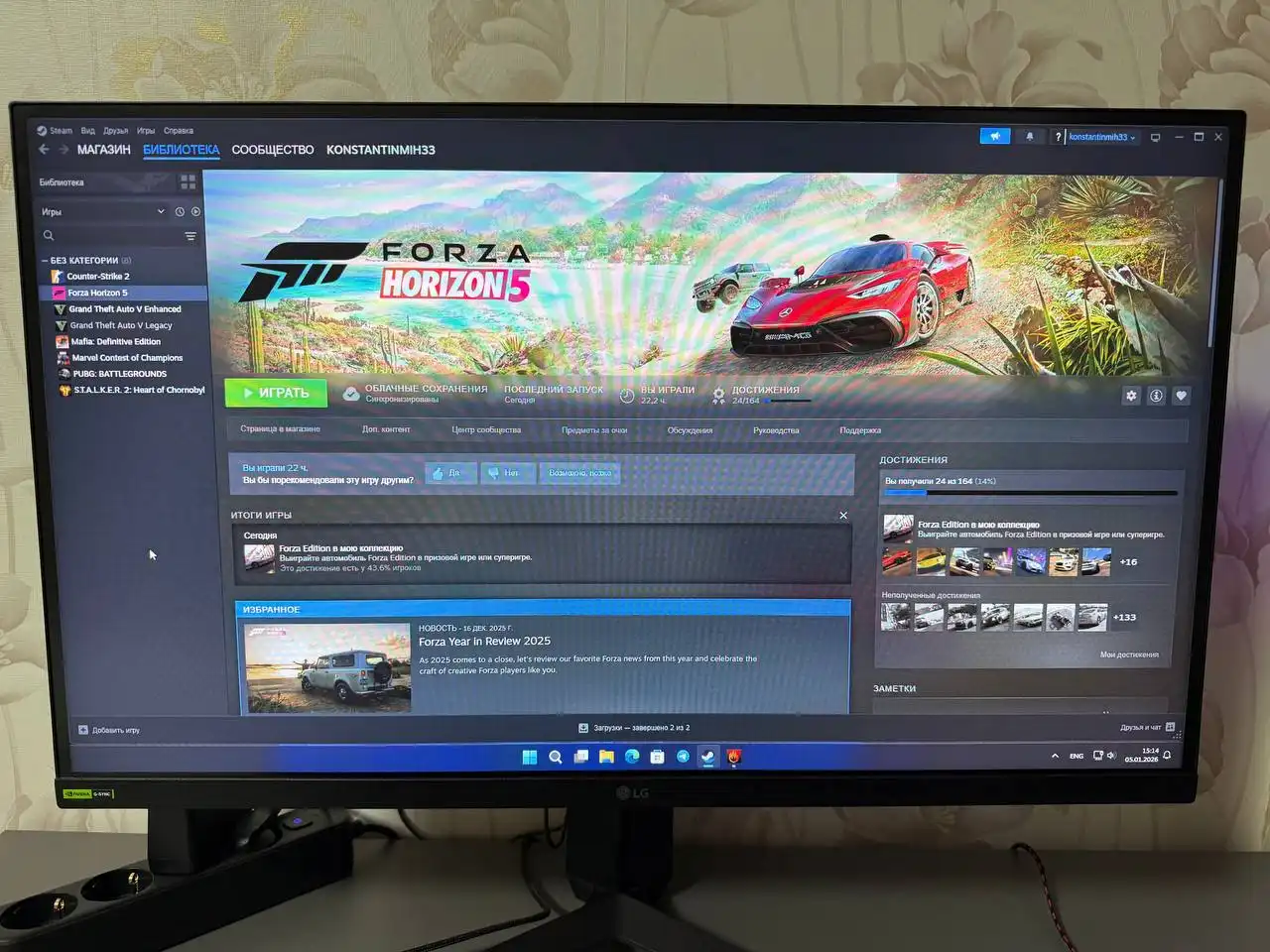The width and height of the screenshot is (1270, 952).
Task: Switch to the МАГАЗИН tab
Action: click(x=103, y=150)
